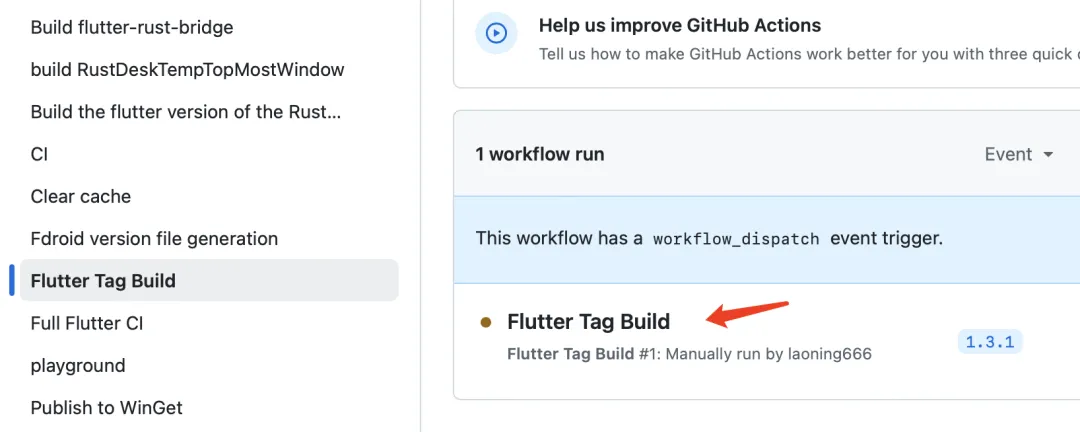Screen dimensions: 1080x432
Task: Go to the CI workflow
Action: [40, 154]
